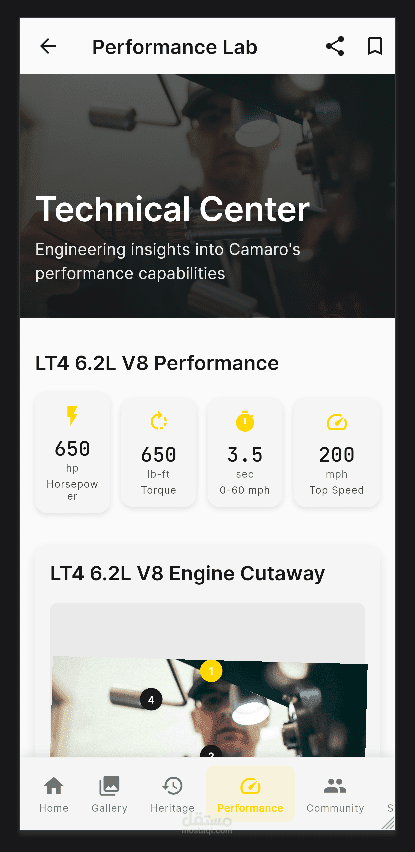Click the rotating torque icon
Image resolution: width=415 pixels, height=852 pixels.
pos(158,421)
